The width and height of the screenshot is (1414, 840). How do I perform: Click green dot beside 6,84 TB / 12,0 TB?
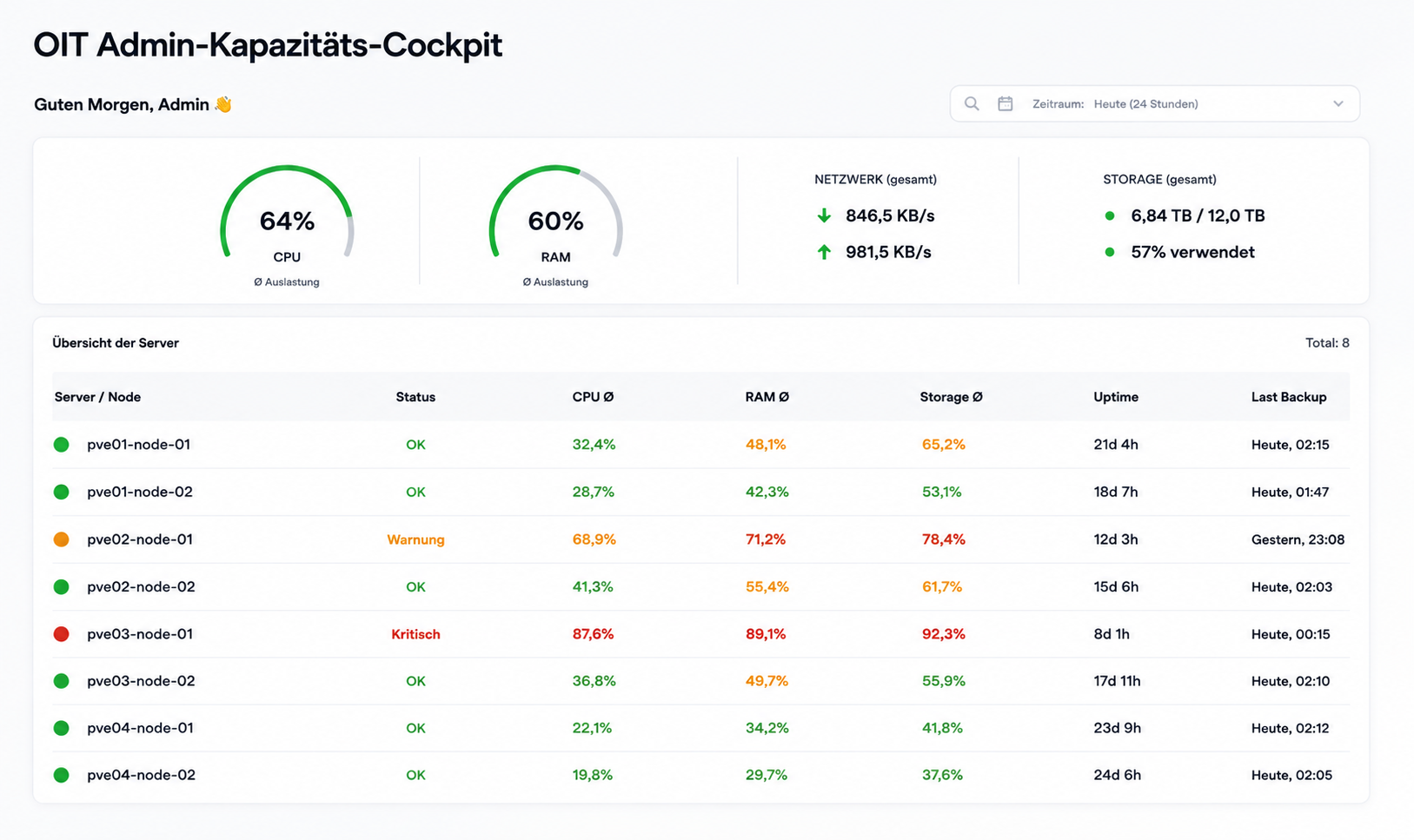[x=1110, y=215]
